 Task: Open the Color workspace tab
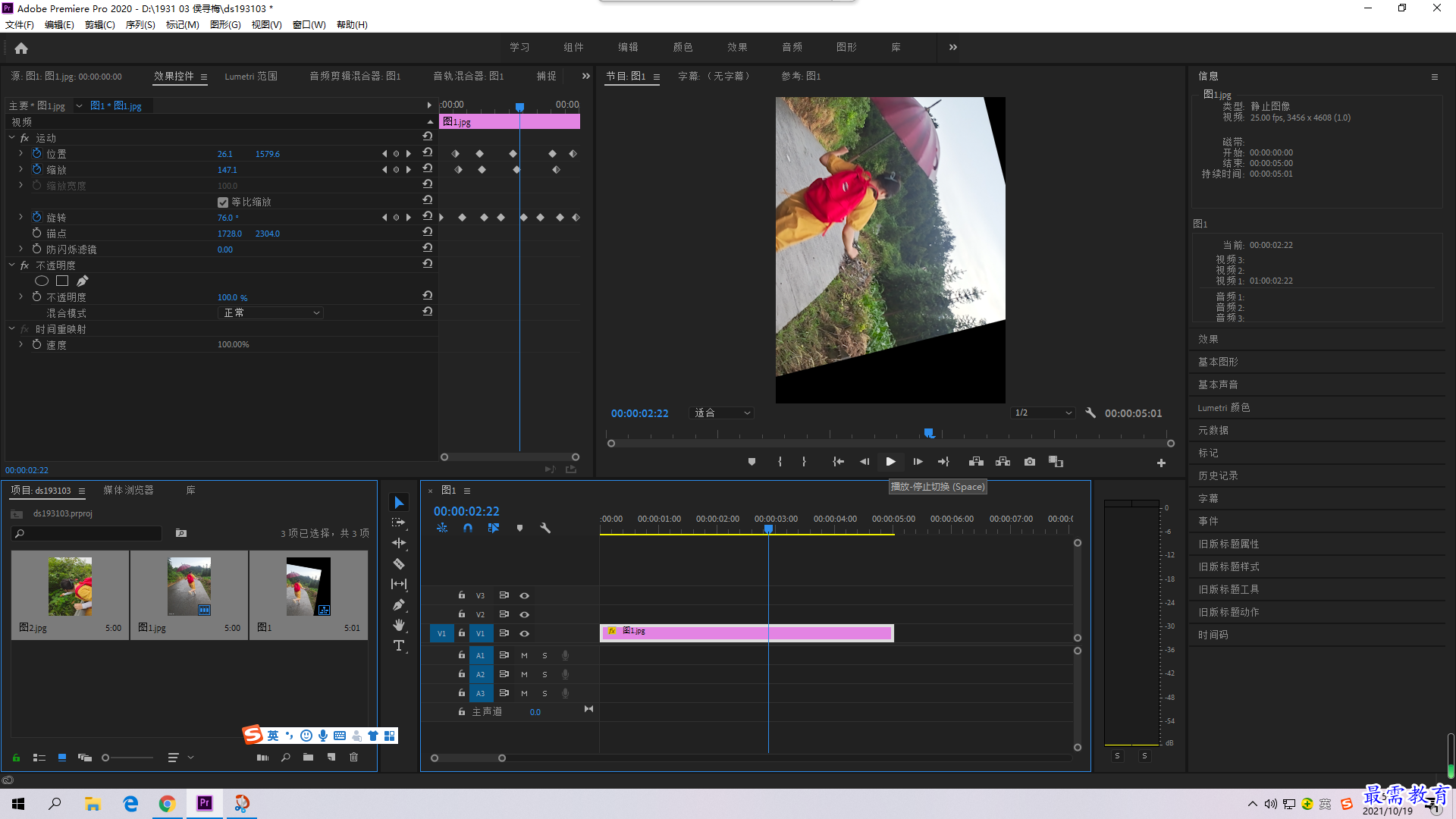[x=682, y=47]
